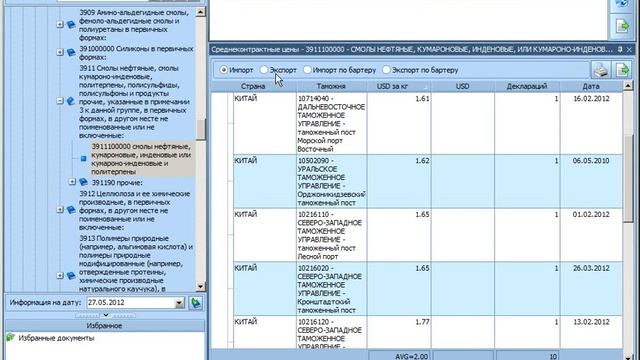Click the book icon beside 3911 Смолы нефтяные
Screen dimensions: 640x360
click(x=71, y=101)
